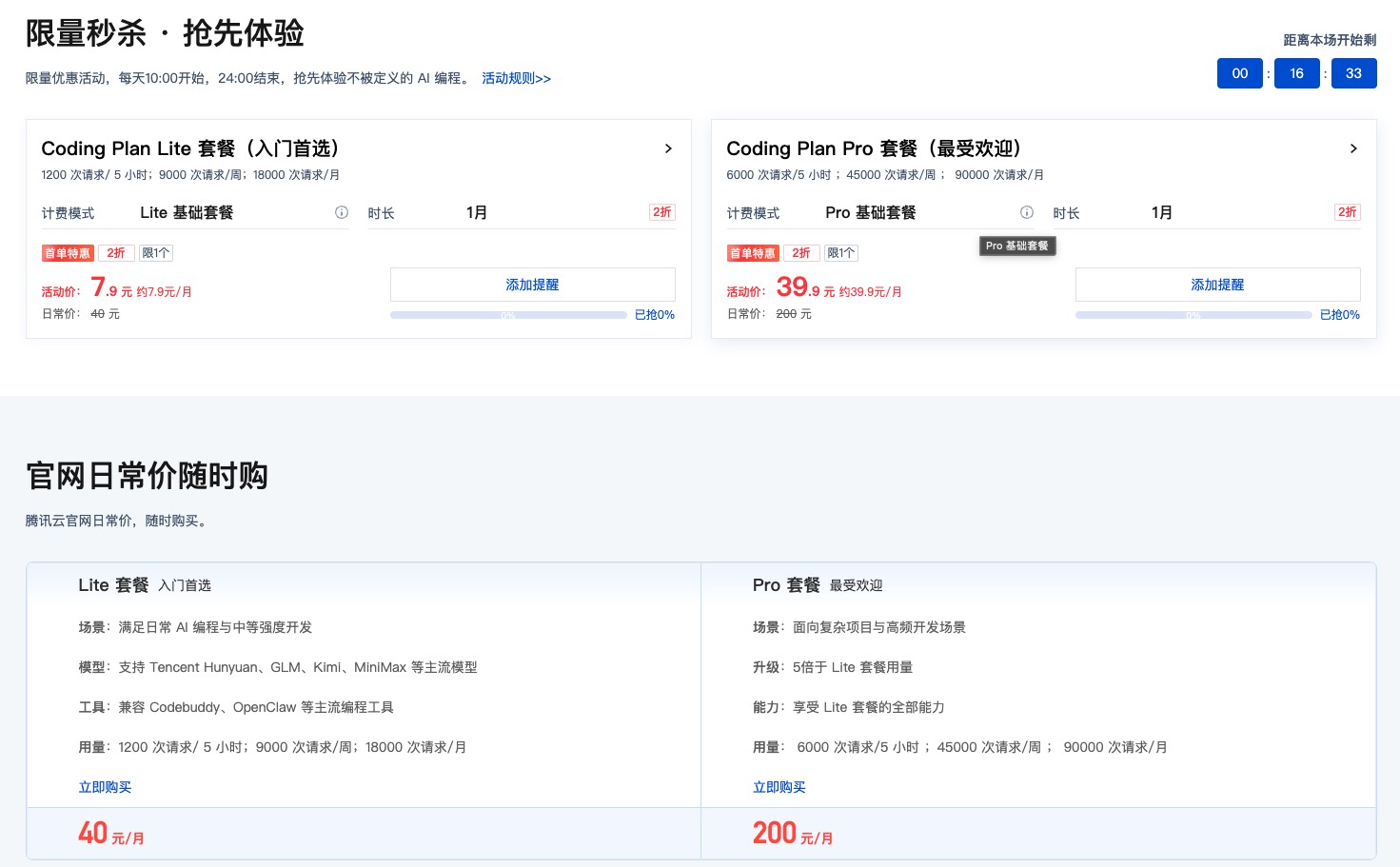Screen dimensions: 1400x867
Task: Click the countdown seconds box showing 33
Action: 1353,72
